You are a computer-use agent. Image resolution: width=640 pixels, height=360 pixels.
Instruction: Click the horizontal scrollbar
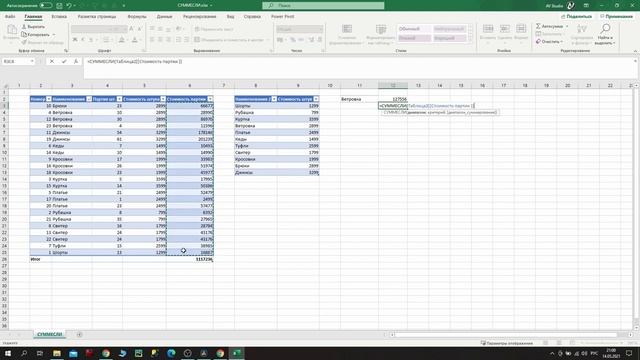tap(505, 335)
